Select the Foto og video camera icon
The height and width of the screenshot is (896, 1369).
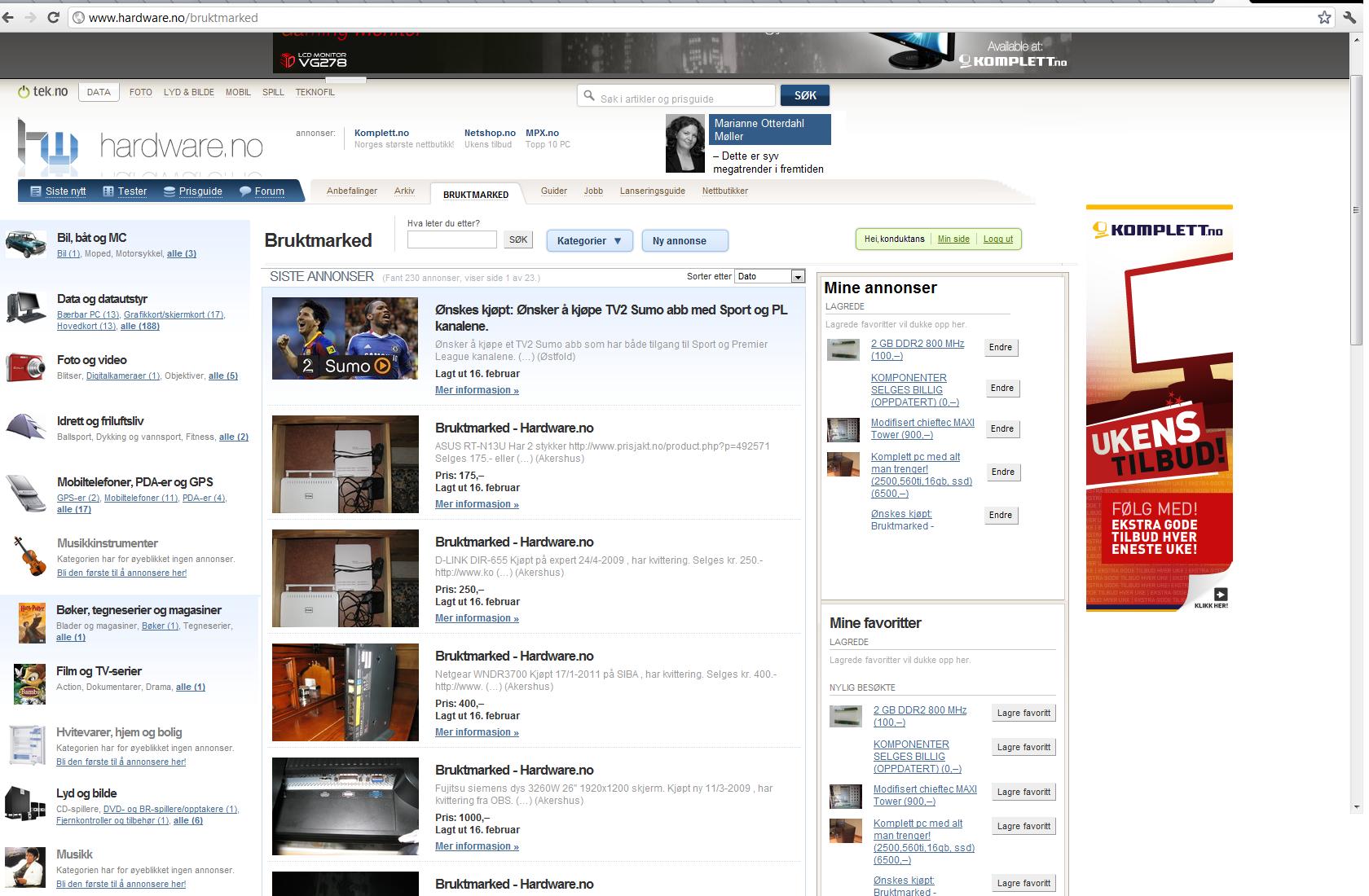[x=25, y=367]
